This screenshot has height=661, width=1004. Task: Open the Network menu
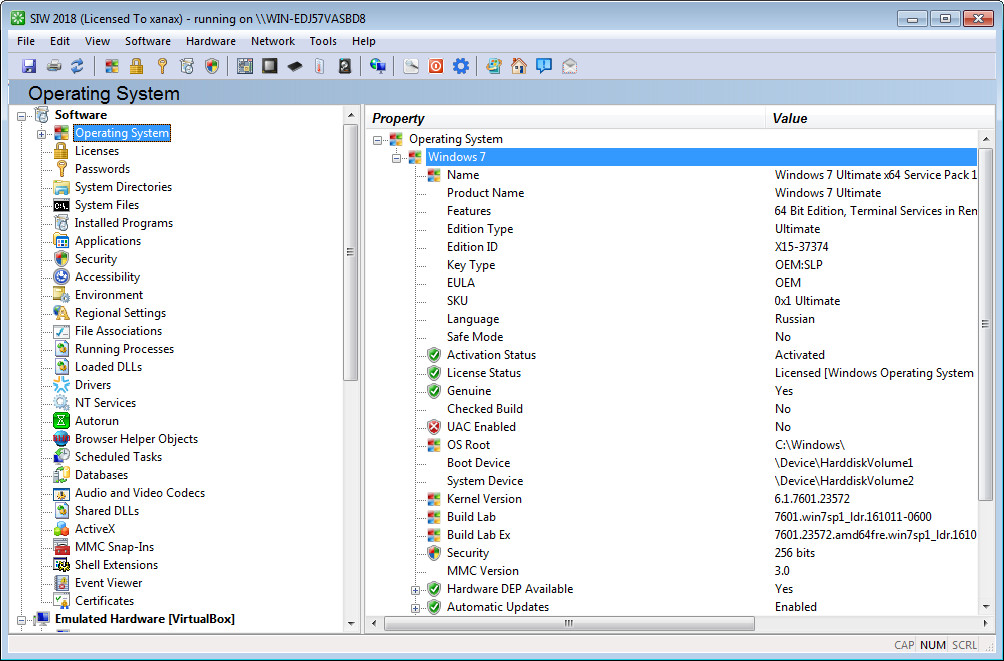tap(273, 41)
